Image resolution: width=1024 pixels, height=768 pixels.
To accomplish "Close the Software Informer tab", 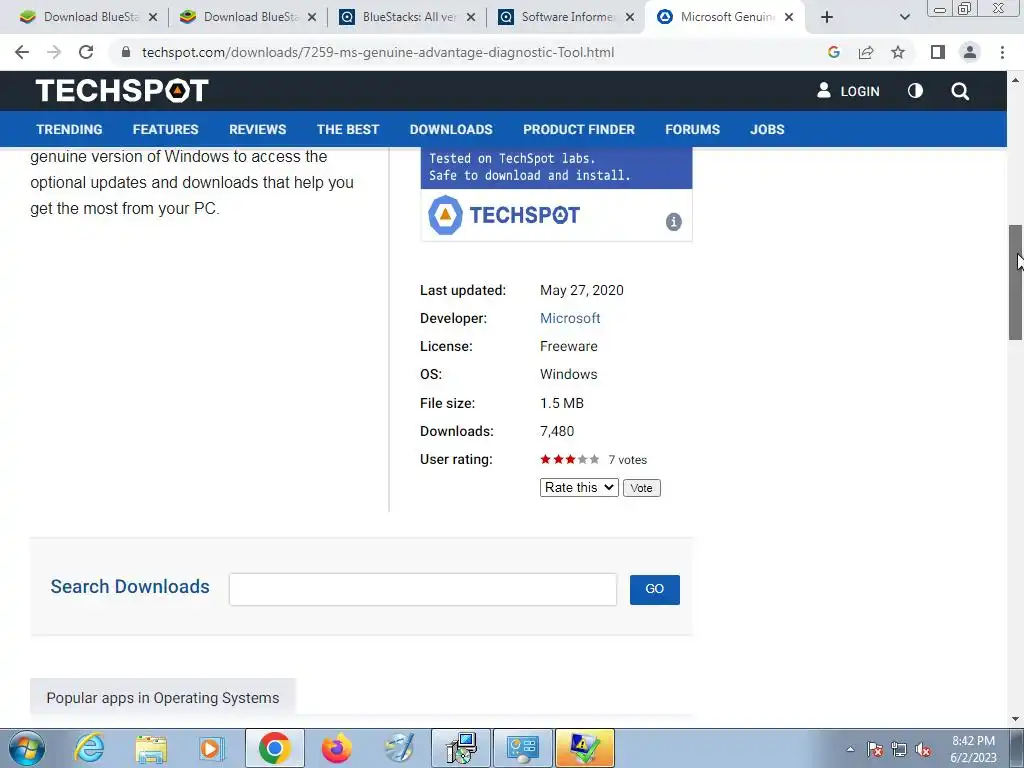I will click(x=630, y=17).
